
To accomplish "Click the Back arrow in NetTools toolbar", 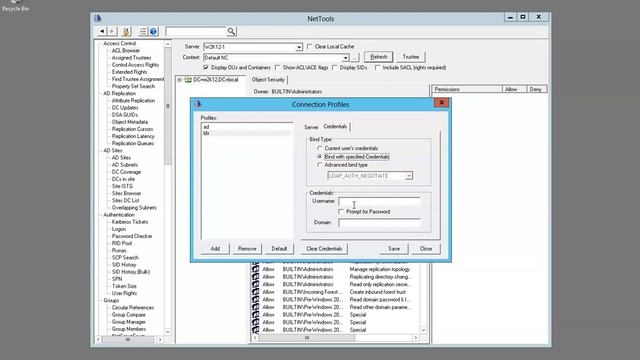I will [x=102, y=31].
